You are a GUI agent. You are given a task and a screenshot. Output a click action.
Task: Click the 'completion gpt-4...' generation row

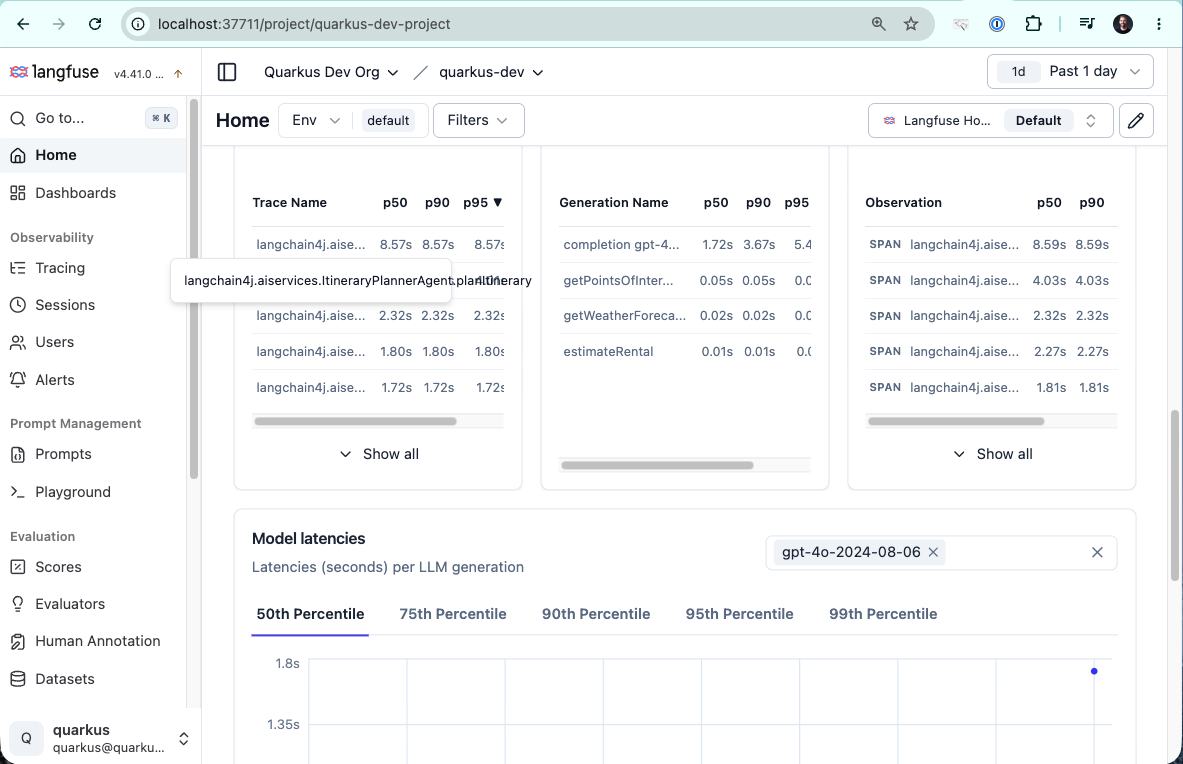[x=685, y=245]
